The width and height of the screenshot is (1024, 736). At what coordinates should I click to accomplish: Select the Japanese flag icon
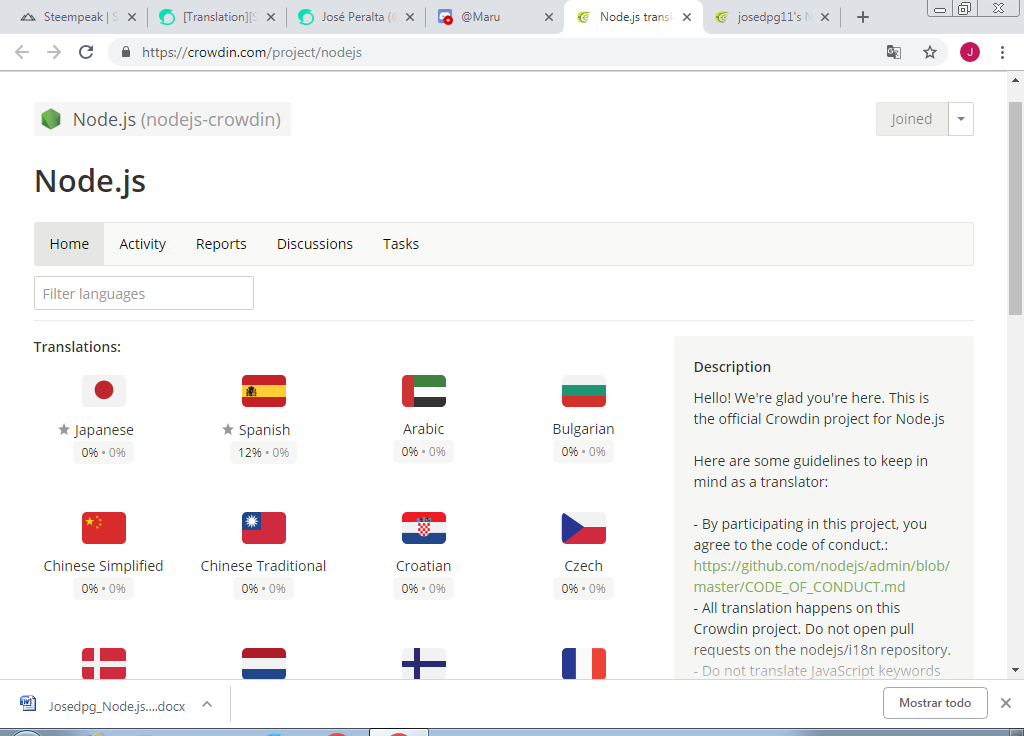[104, 391]
